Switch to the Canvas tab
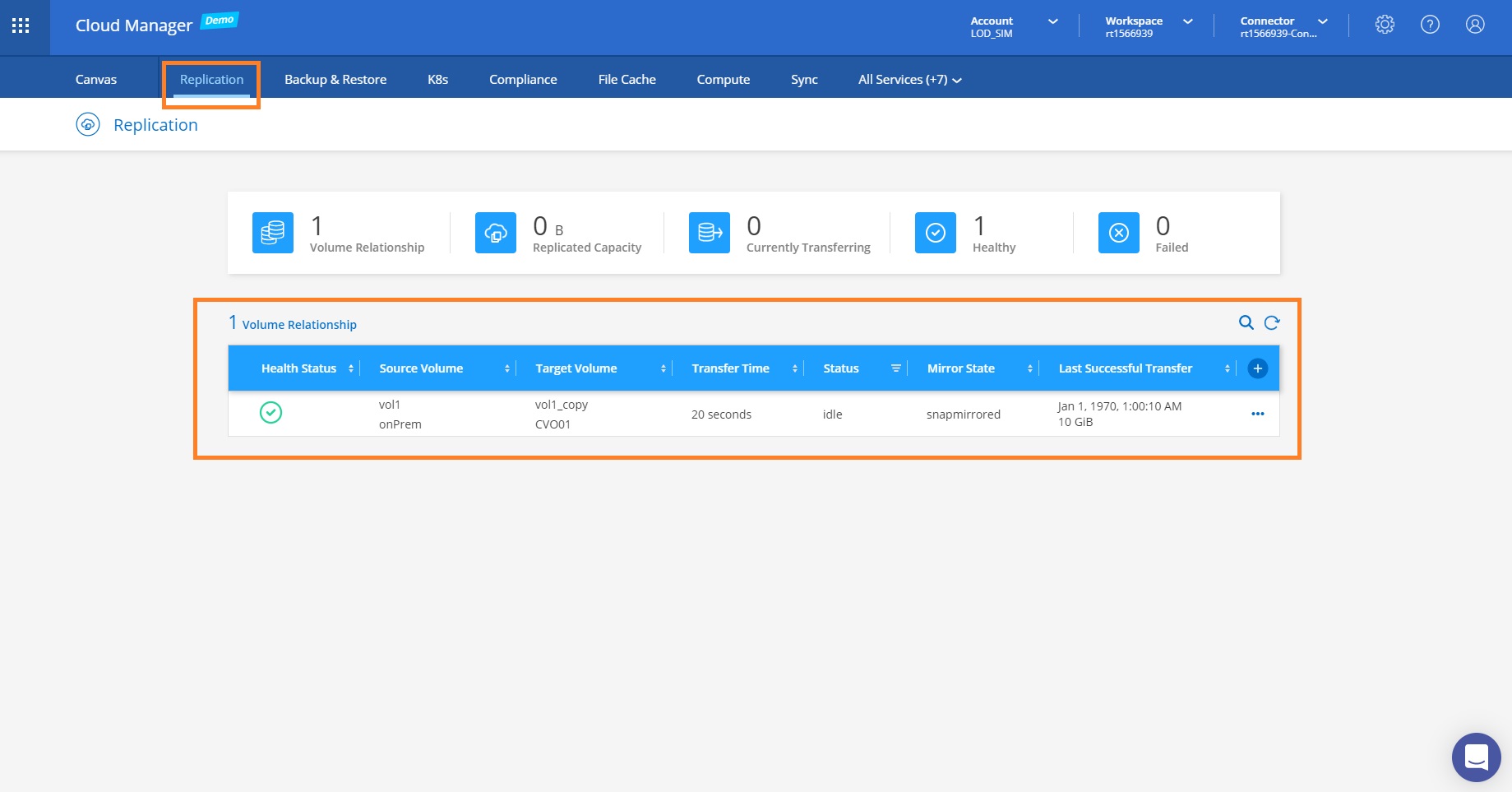1512x792 pixels. [96, 80]
